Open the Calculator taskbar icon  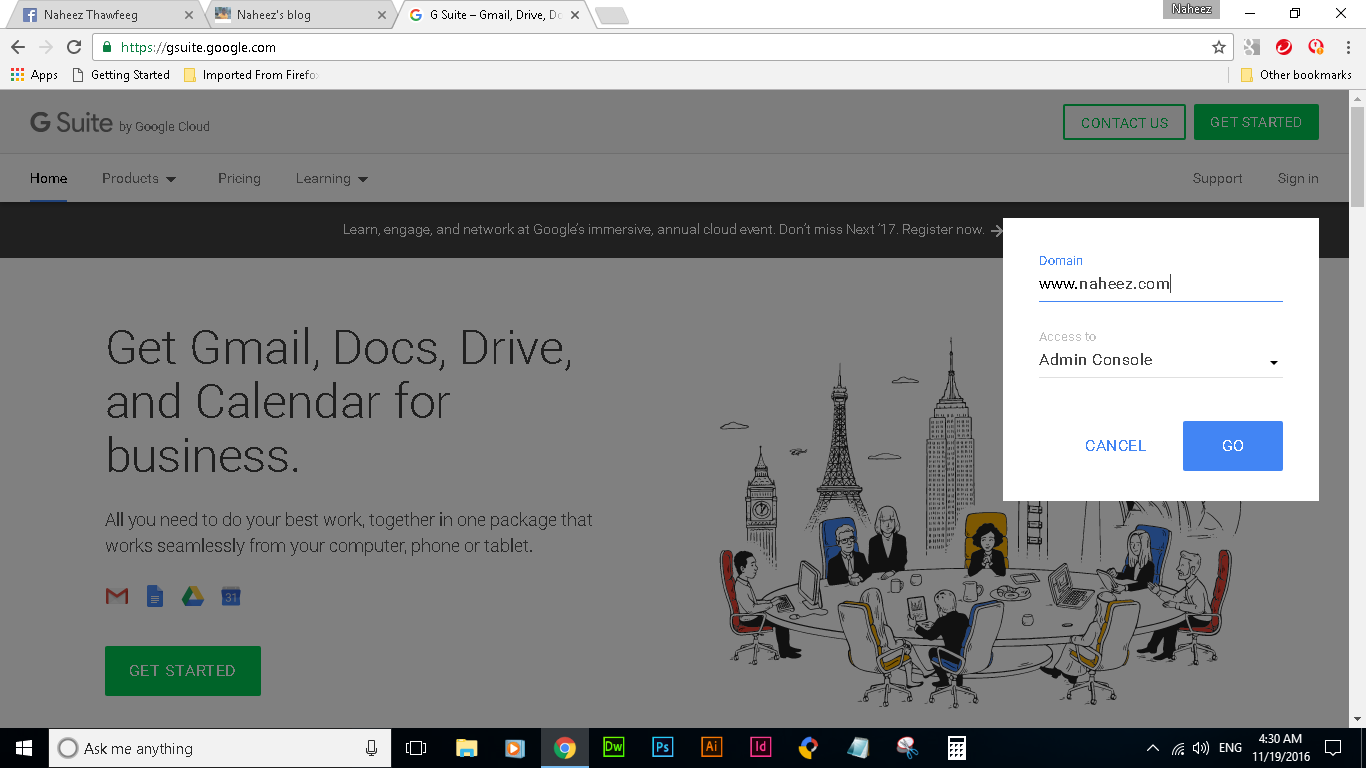point(957,748)
